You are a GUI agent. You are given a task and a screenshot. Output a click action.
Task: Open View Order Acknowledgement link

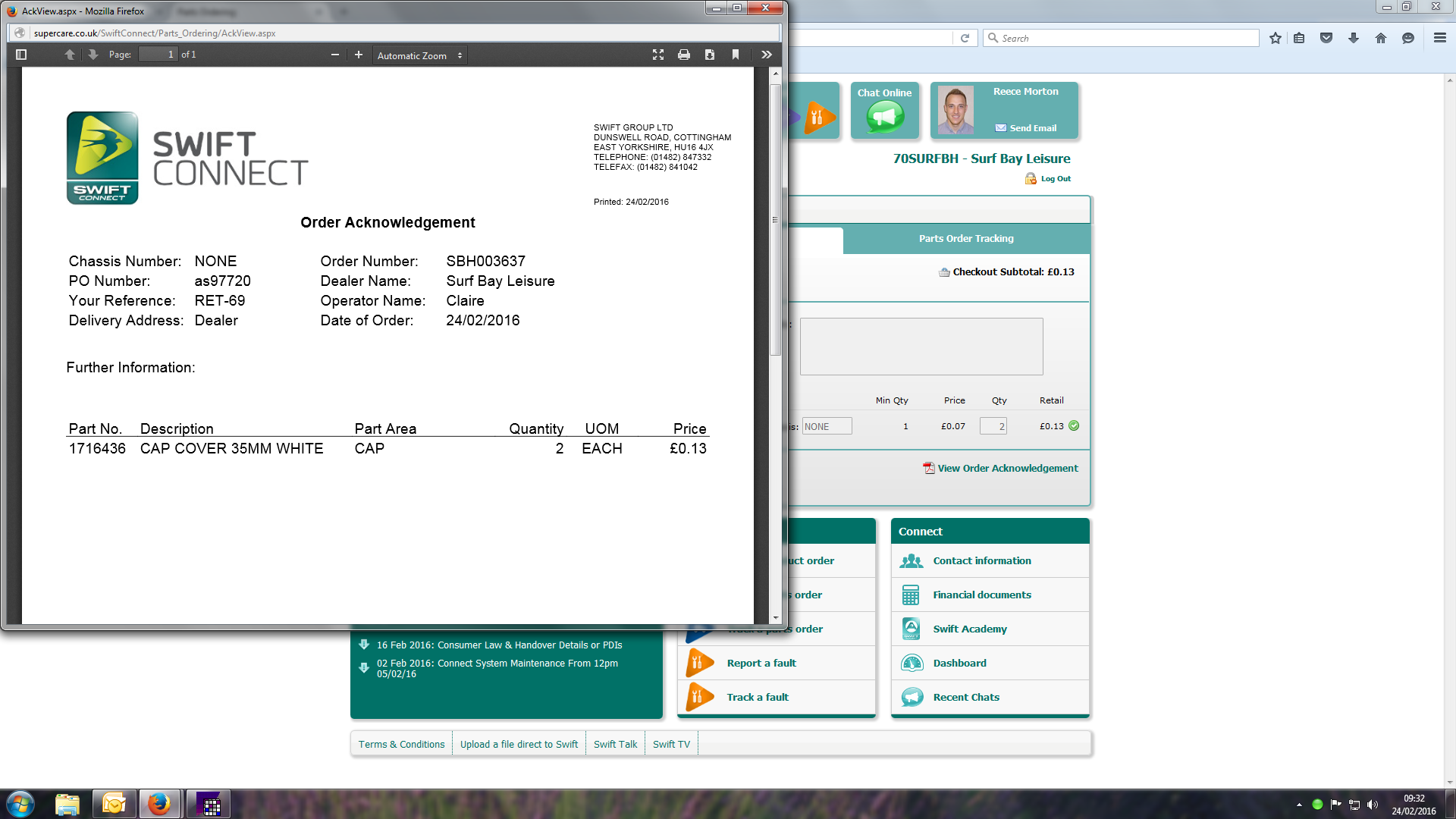[1007, 468]
